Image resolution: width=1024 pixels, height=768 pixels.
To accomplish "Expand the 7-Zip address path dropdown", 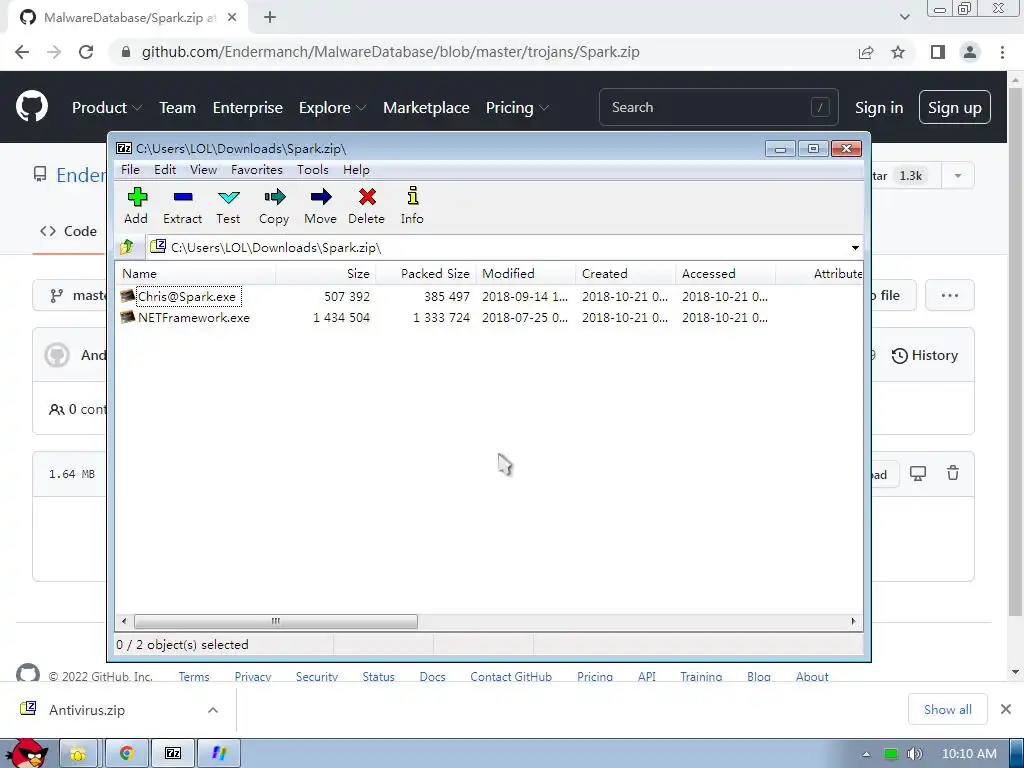I will (x=855, y=248).
